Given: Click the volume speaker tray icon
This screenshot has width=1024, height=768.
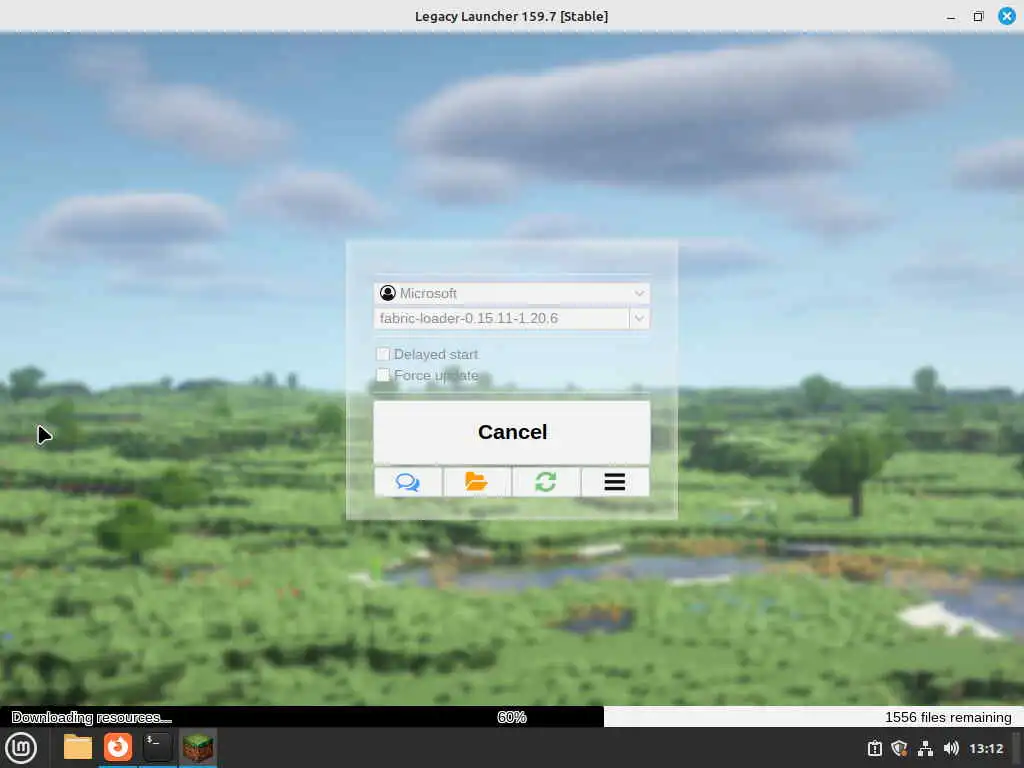Looking at the screenshot, I should pos(951,748).
